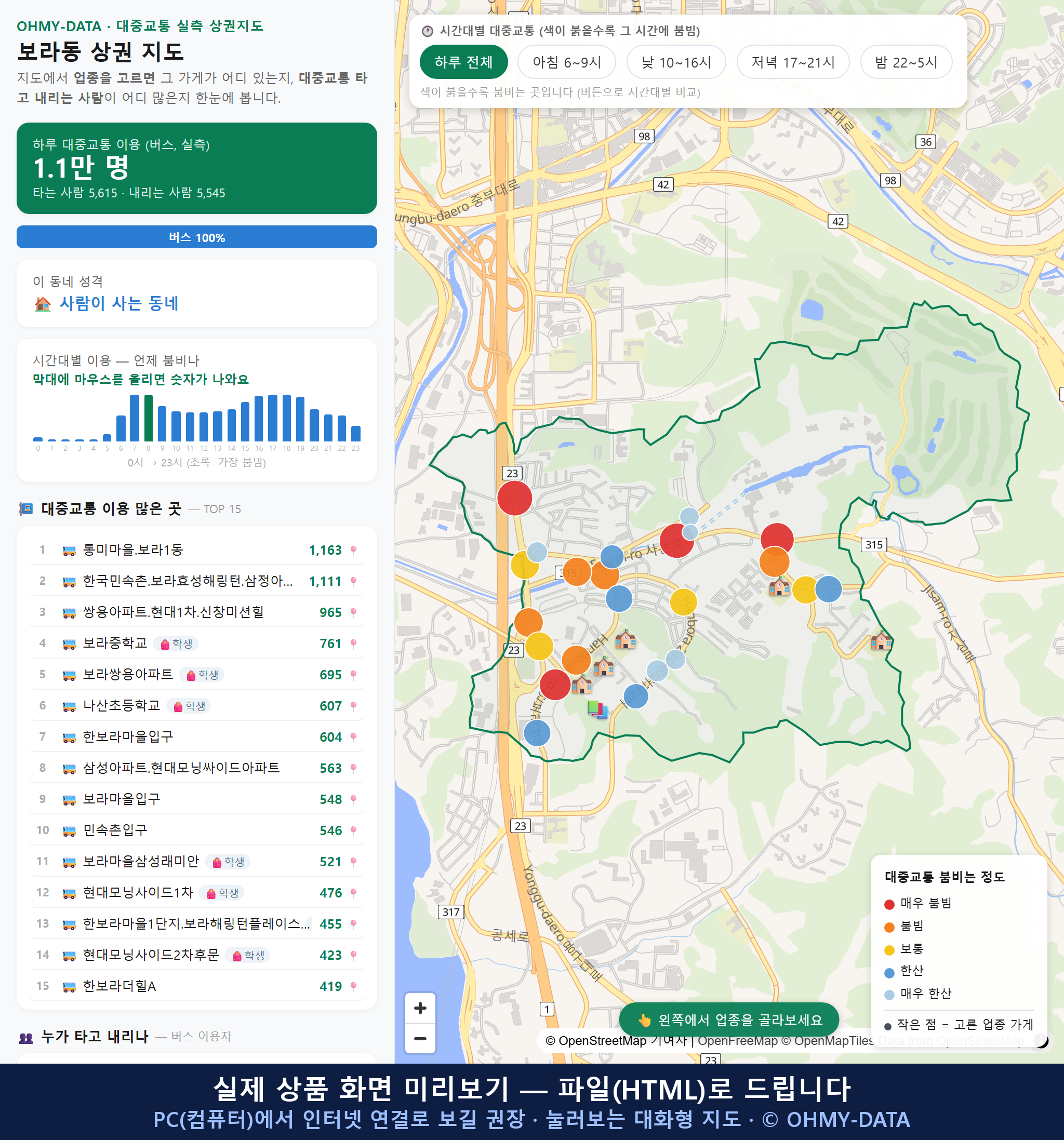The height and width of the screenshot is (1140, 1064).
Task: Click the 학생 tag on 보라마을삼성래미안
Action: pyautogui.click(x=228, y=862)
